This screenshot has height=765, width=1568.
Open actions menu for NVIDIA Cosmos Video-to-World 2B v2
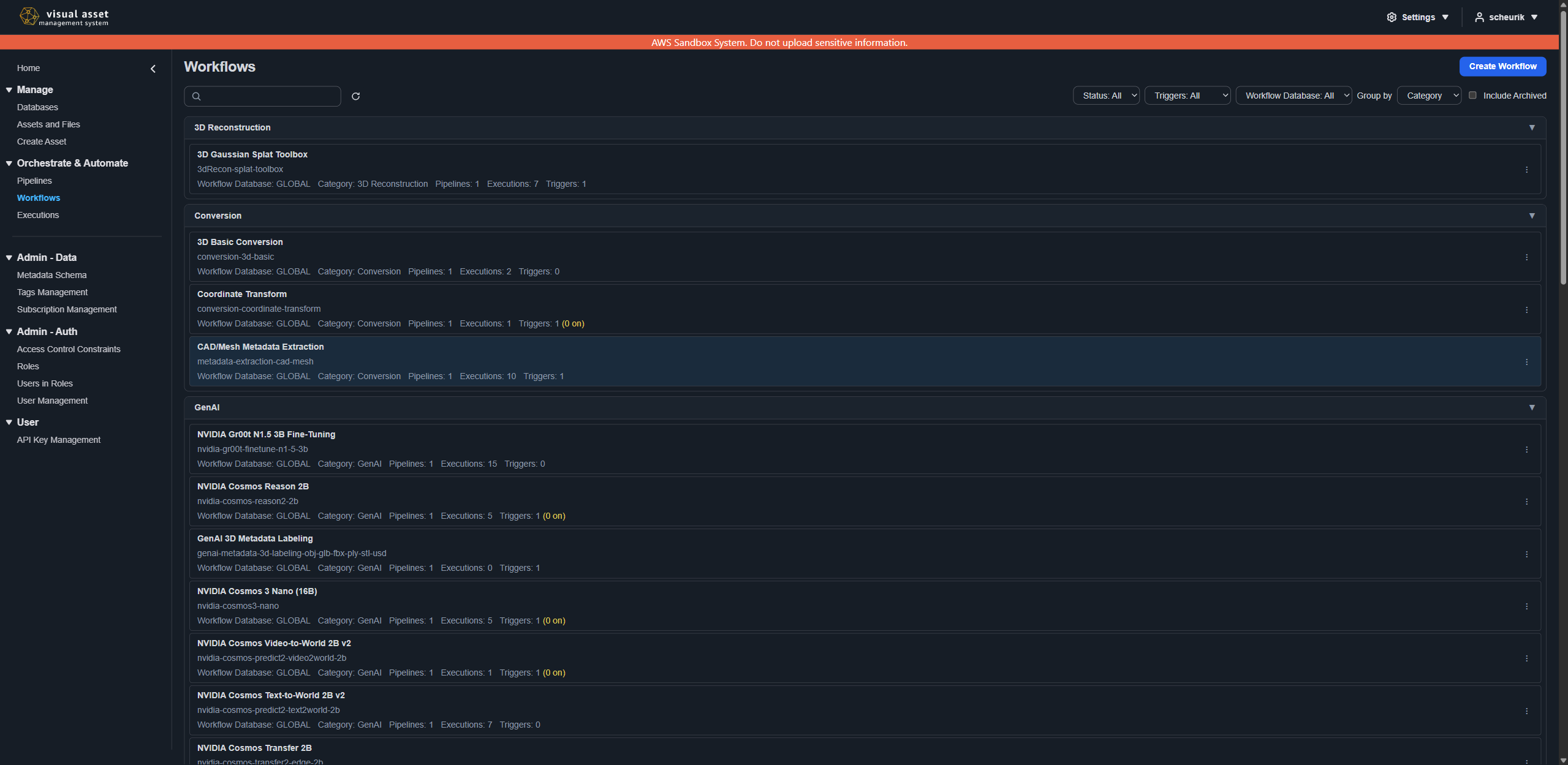pyautogui.click(x=1526, y=658)
